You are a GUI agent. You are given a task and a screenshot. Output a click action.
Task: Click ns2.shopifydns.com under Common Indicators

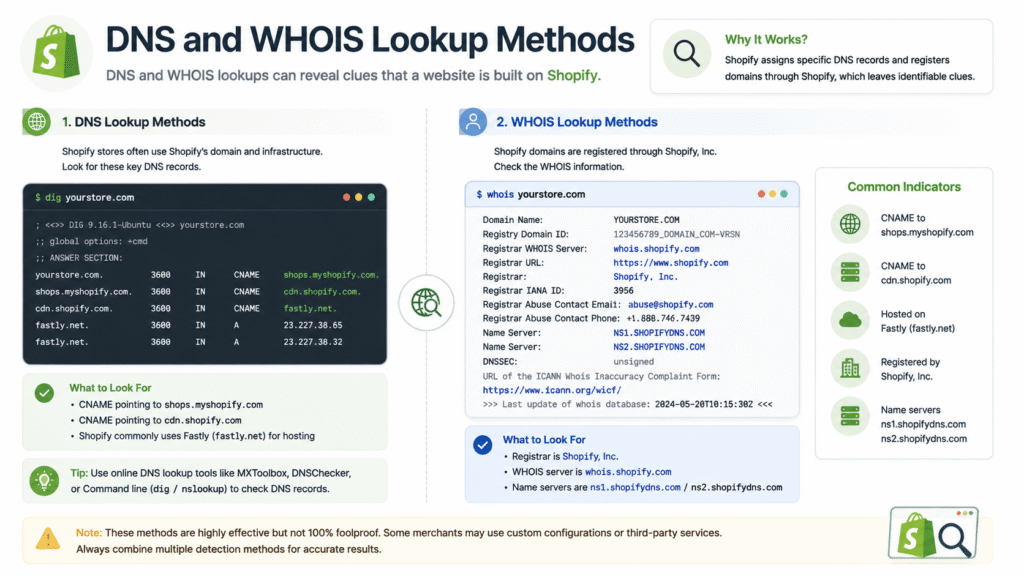click(x=923, y=439)
